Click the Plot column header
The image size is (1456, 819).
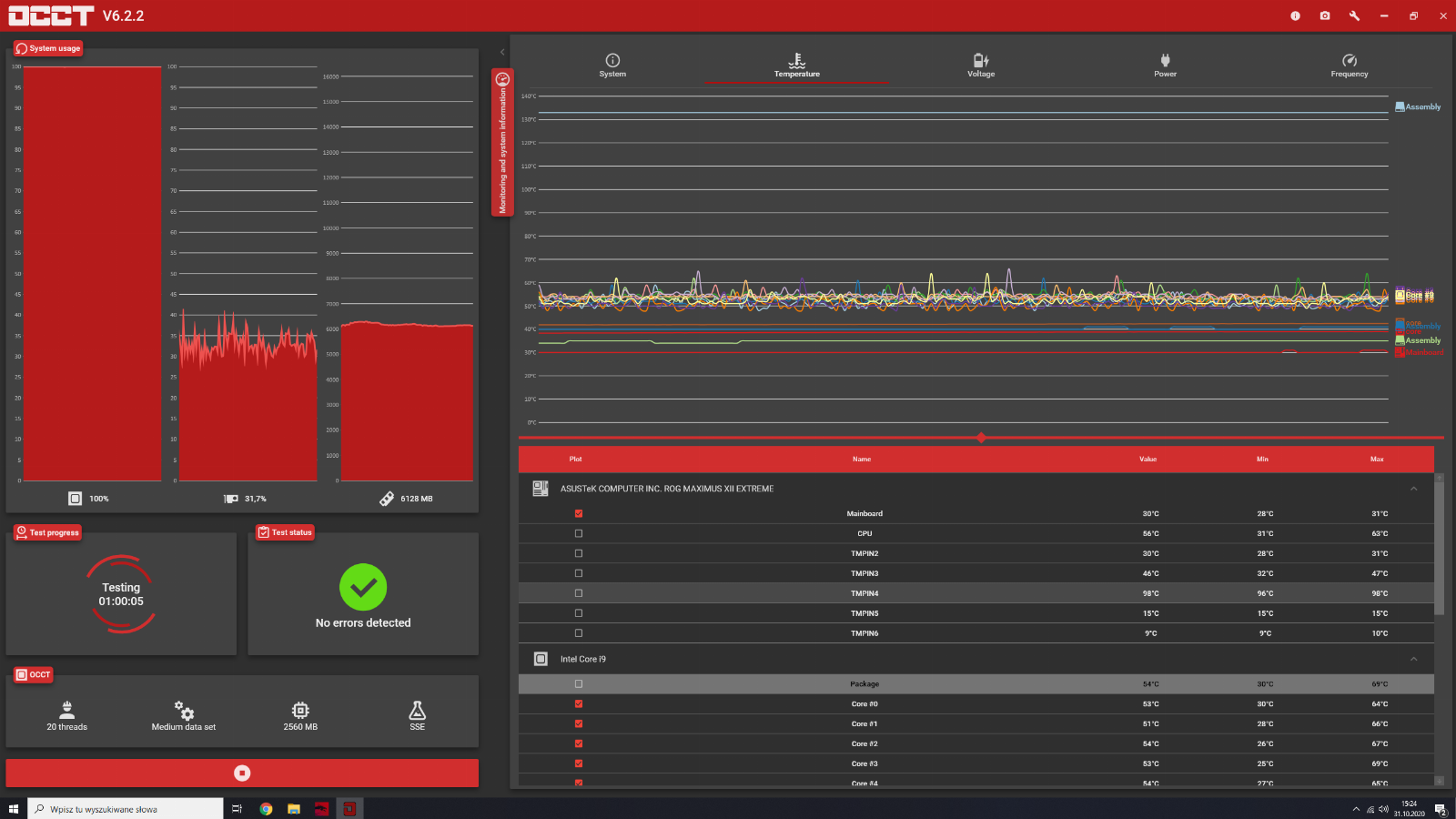[576, 460]
